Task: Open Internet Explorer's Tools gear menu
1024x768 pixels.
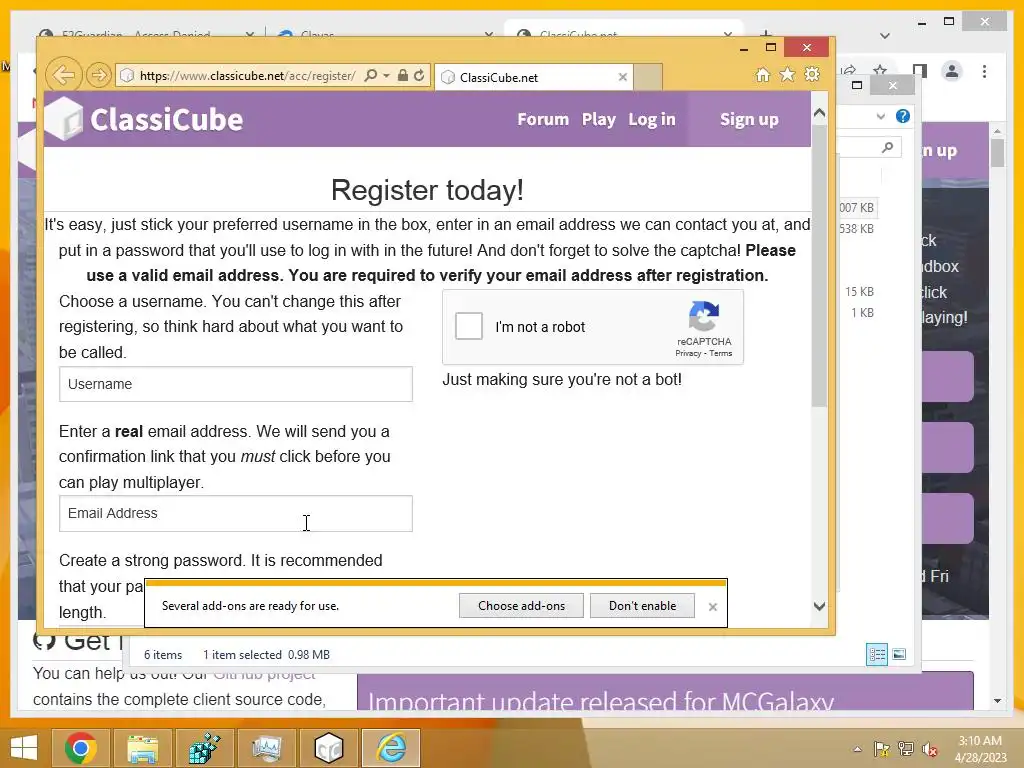Action: [x=812, y=74]
